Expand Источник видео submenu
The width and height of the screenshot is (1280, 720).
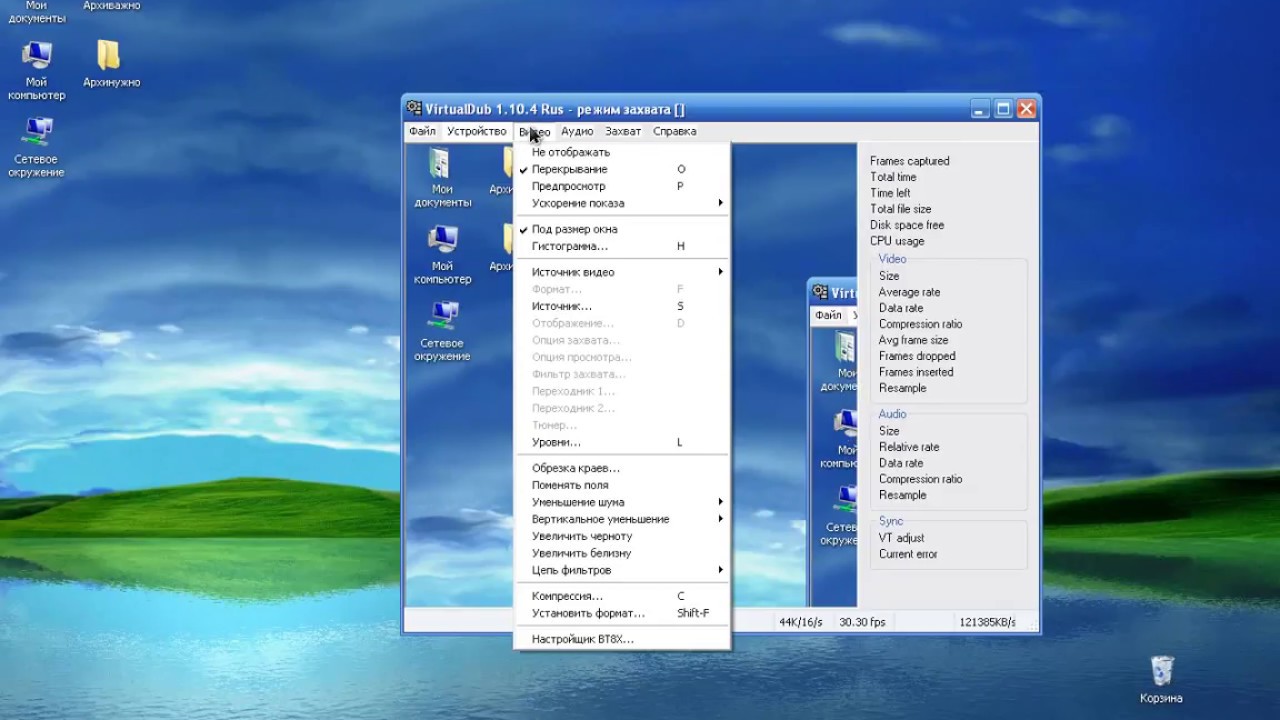point(621,272)
